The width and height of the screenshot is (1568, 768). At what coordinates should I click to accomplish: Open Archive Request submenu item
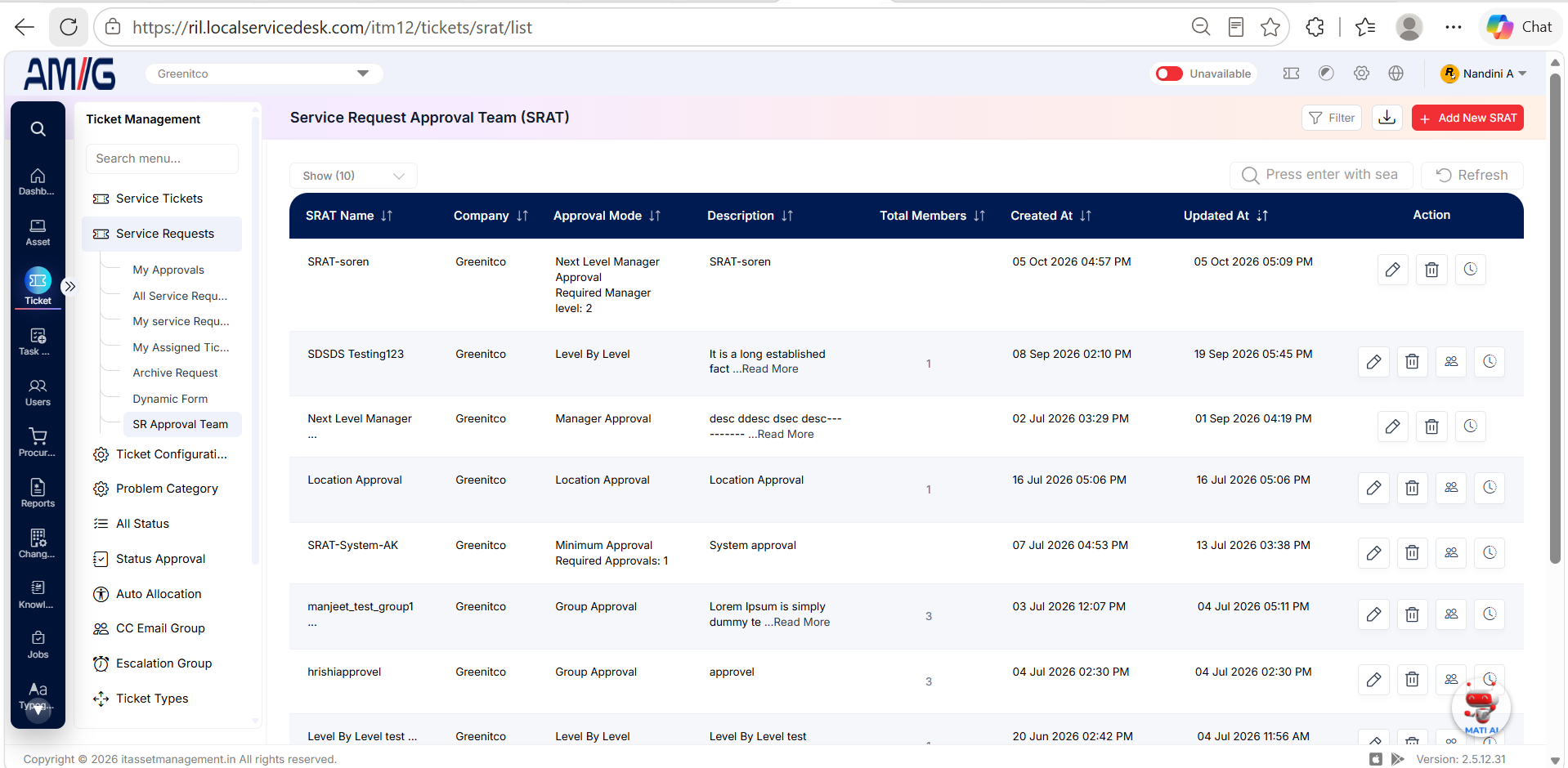point(175,373)
